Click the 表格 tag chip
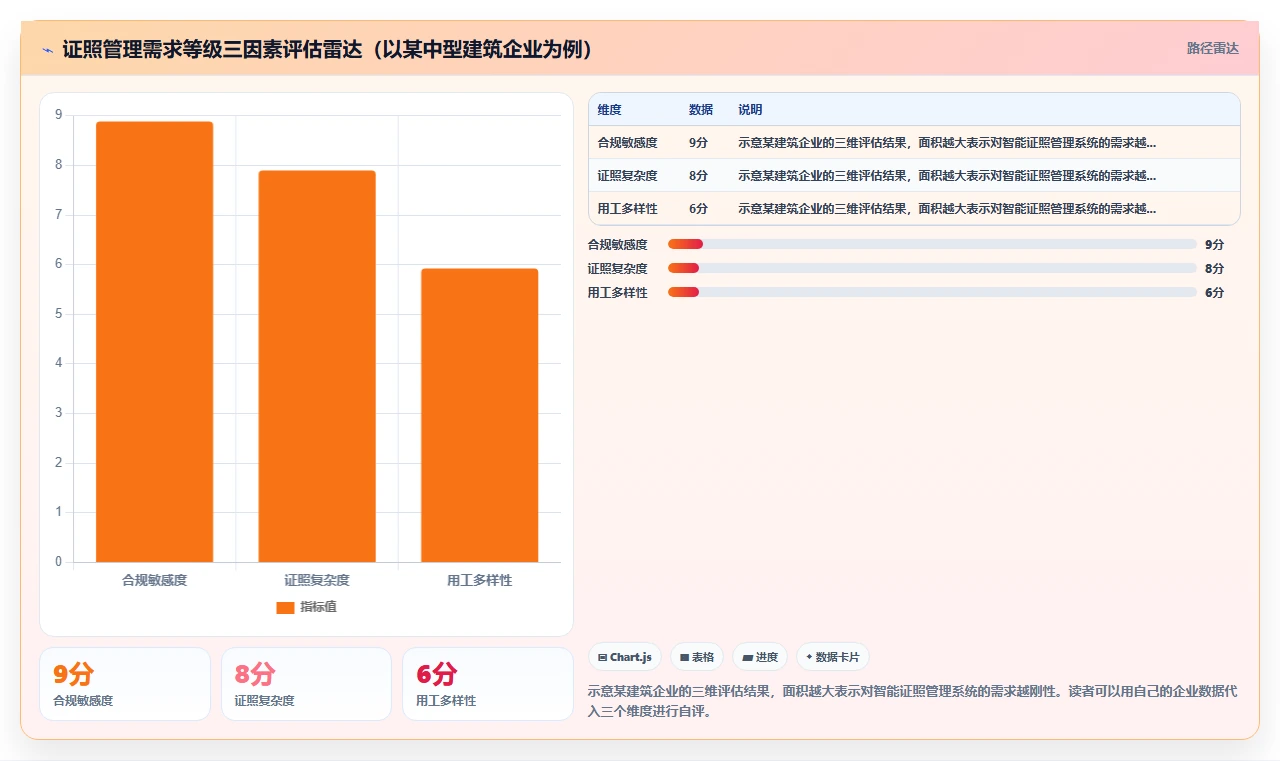Viewport: 1280px width, 761px height. [x=697, y=657]
